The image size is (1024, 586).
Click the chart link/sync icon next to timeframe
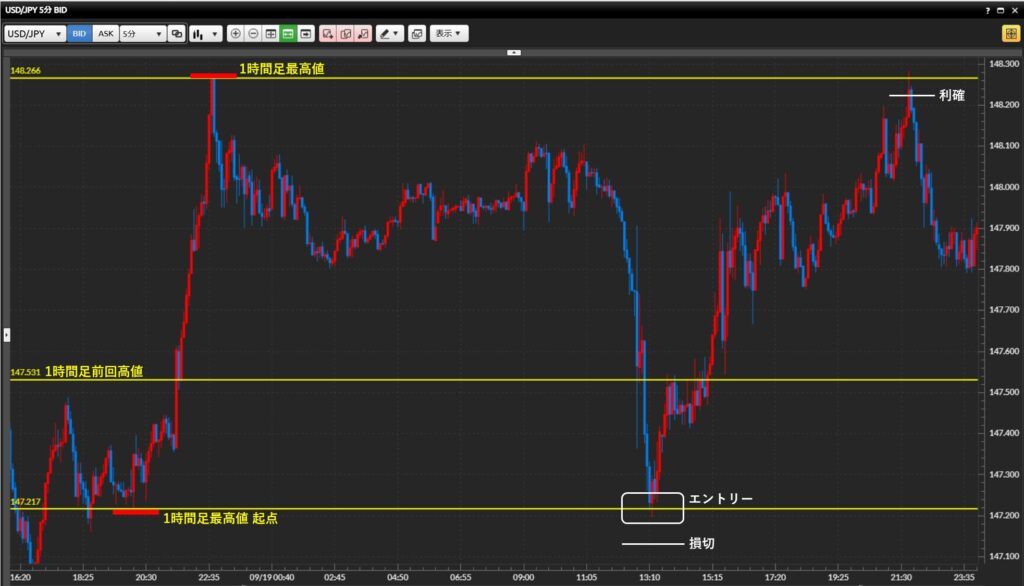[177, 33]
